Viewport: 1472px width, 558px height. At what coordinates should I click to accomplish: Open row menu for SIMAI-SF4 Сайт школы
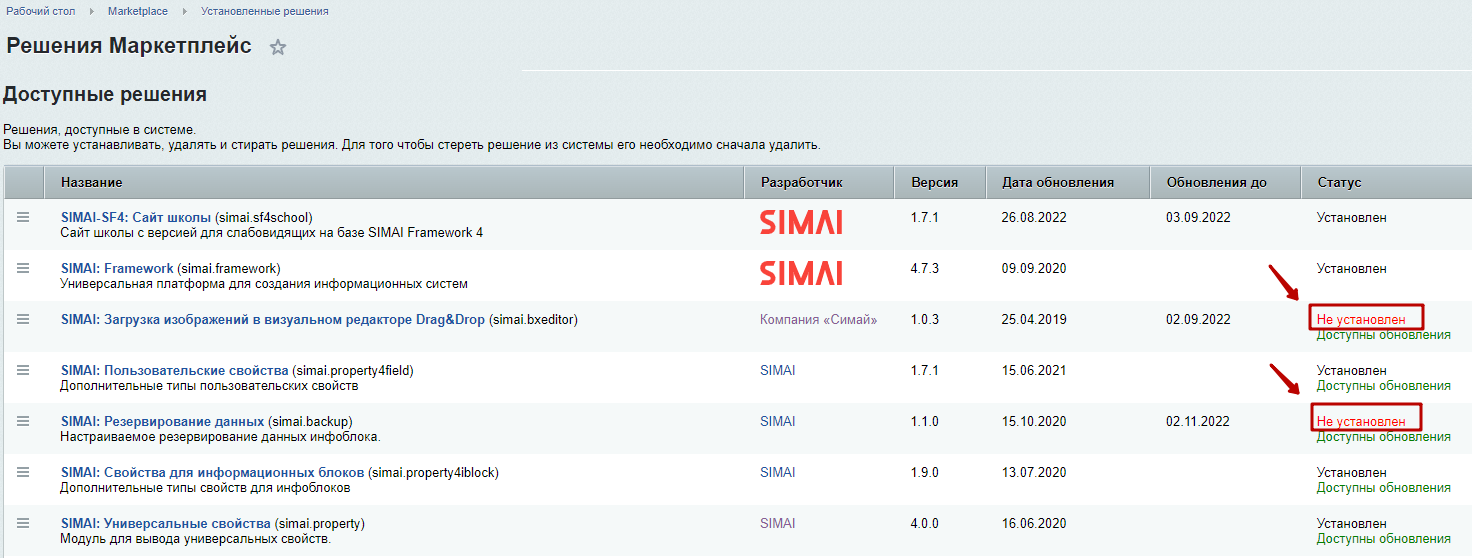point(23,217)
